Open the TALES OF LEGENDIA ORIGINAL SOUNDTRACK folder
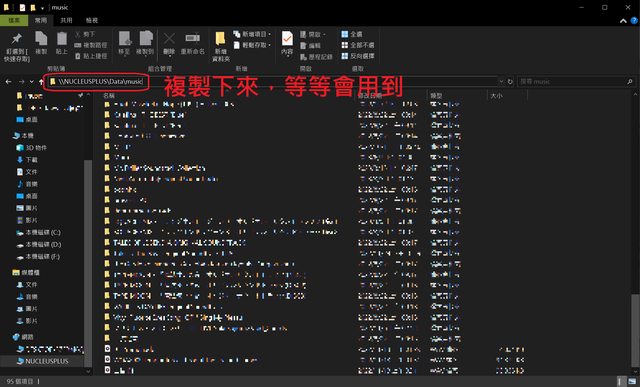Image resolution: width=640 pixels, height=387 pixels. click(175, 242)
